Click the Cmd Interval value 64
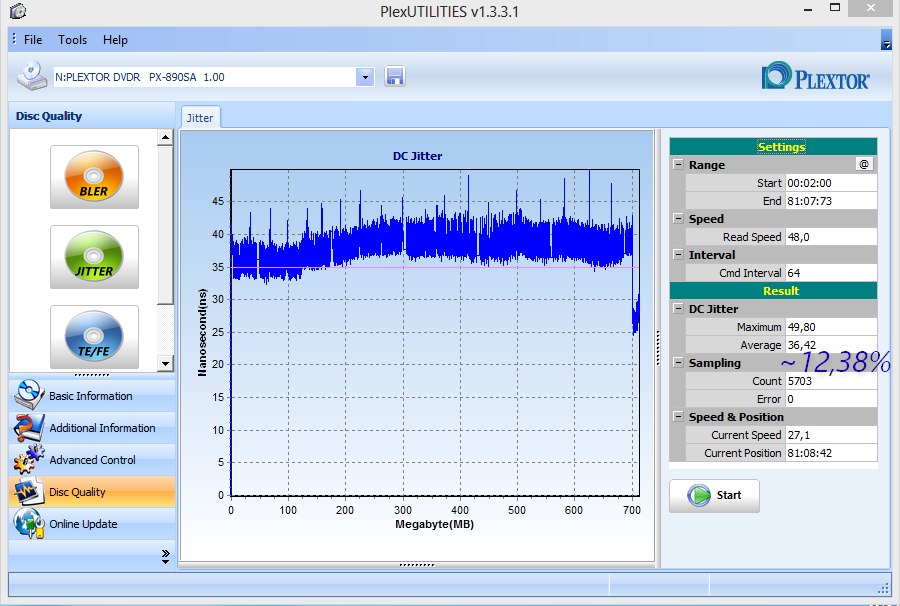The image size is (900, 606). [831, 273]
